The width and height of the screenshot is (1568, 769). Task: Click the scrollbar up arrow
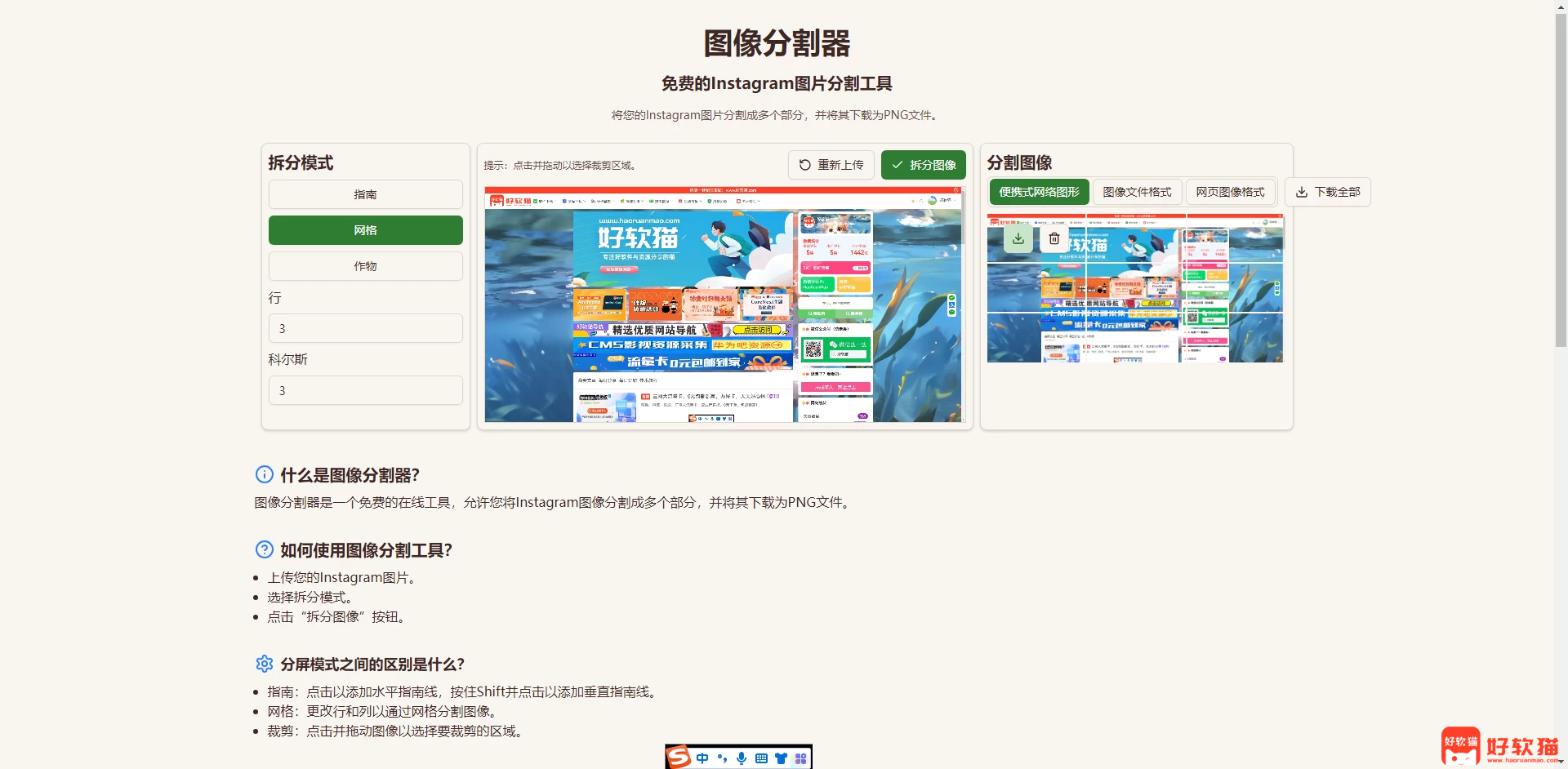click(x=1561, y=7)
